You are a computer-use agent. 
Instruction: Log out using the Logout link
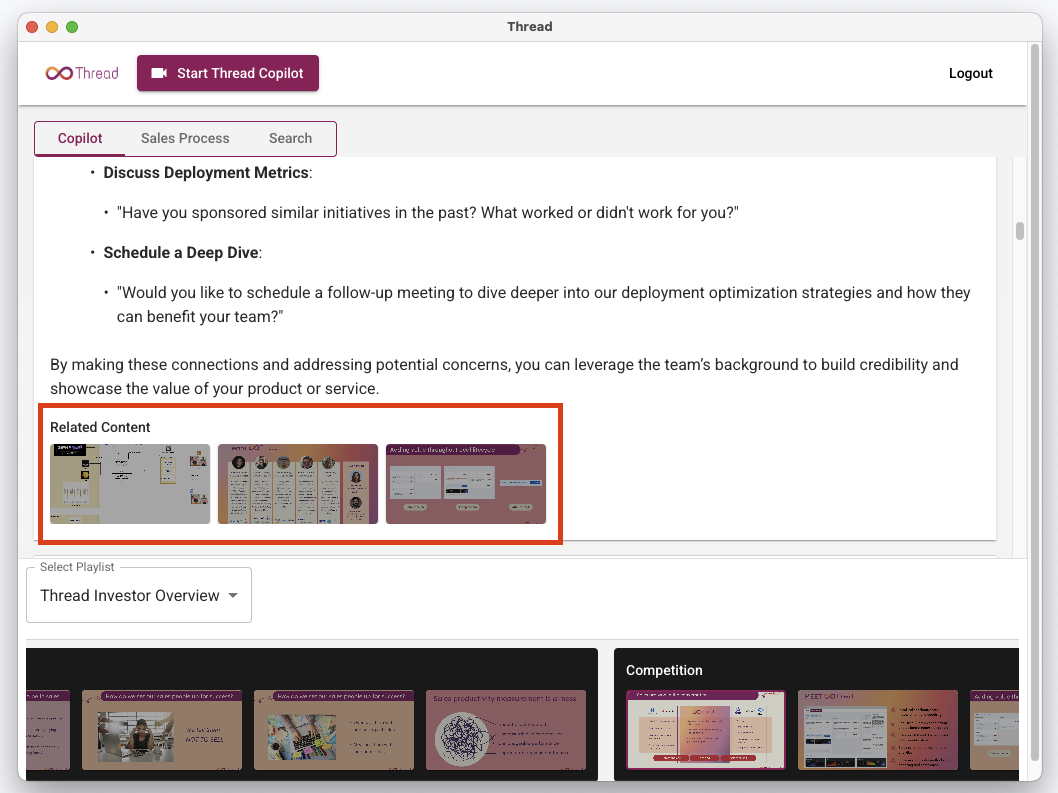[970, 73]
